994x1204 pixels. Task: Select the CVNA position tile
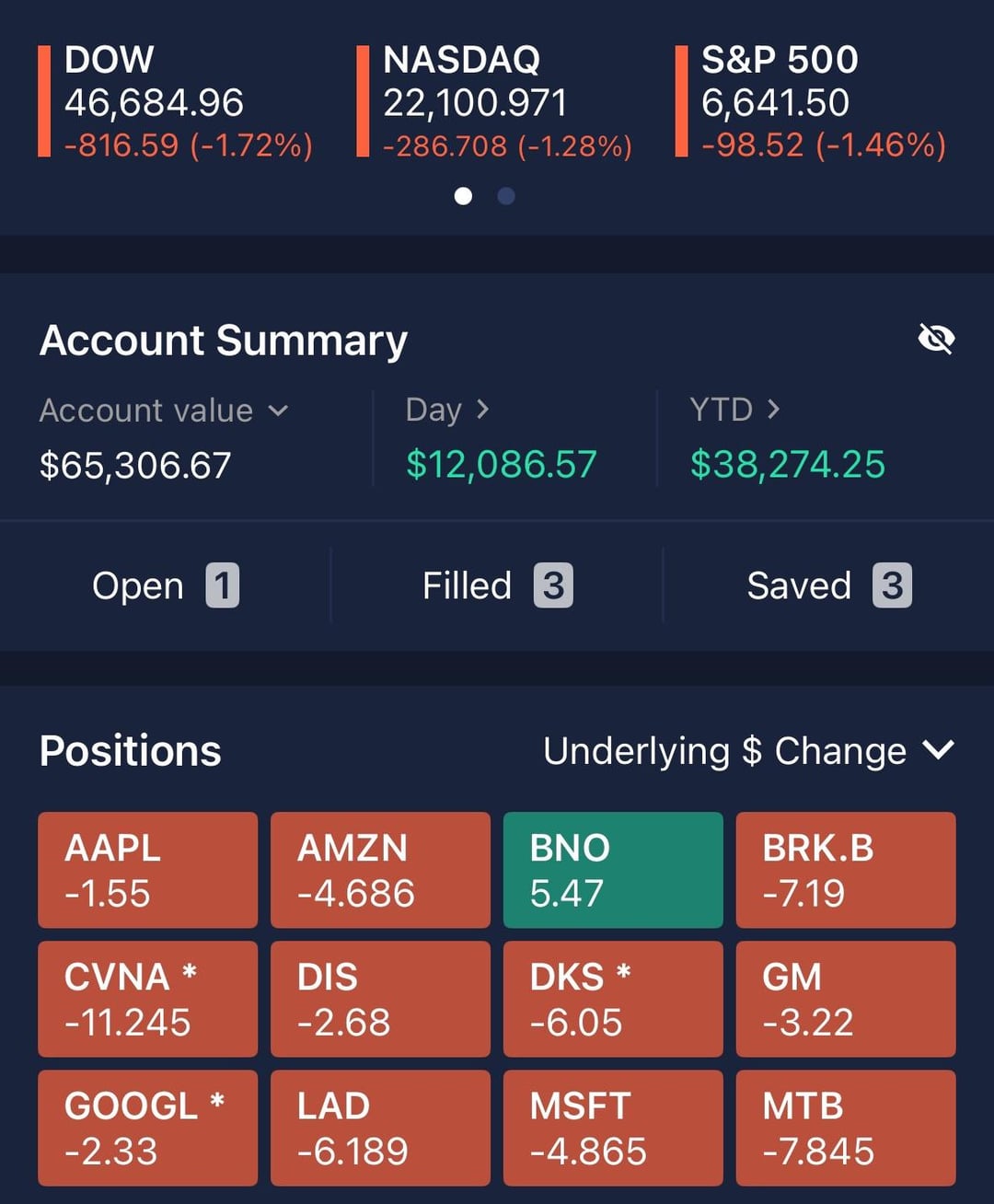coord(147,999)
